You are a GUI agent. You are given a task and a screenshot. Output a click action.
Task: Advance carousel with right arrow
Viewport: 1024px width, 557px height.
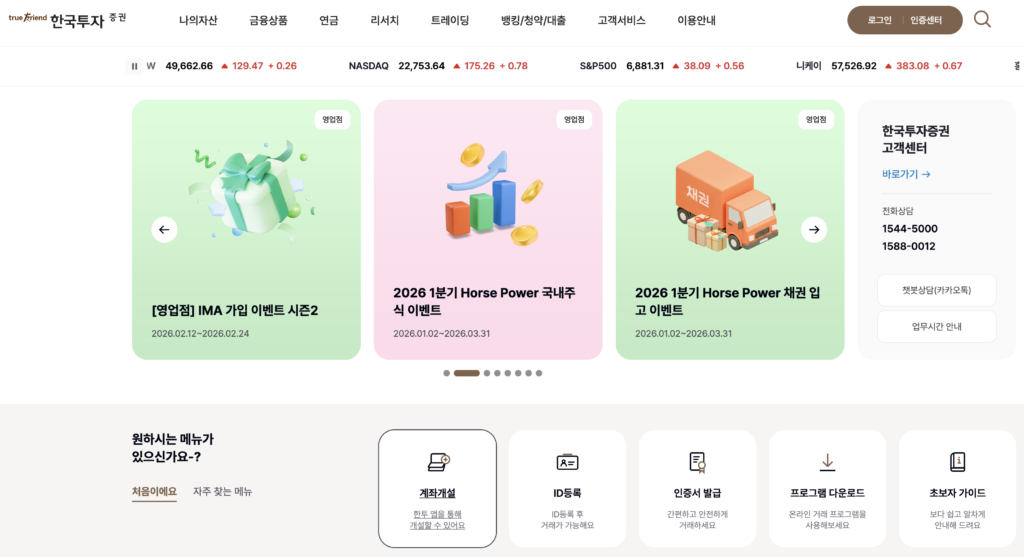tap(814, 230)
